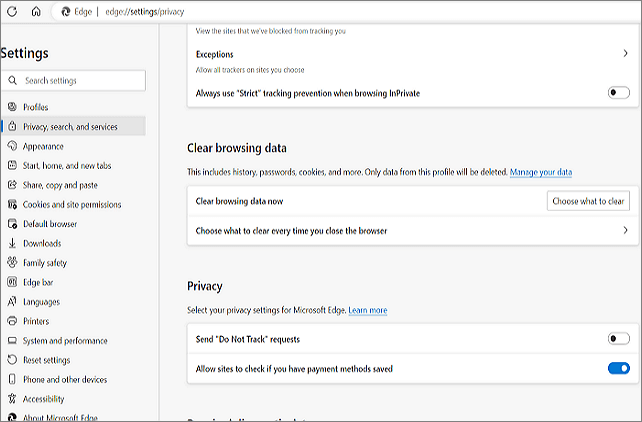Open Printers settings
Image resolution: width=642 pixels, height=422 pixels.
[36, 321]
